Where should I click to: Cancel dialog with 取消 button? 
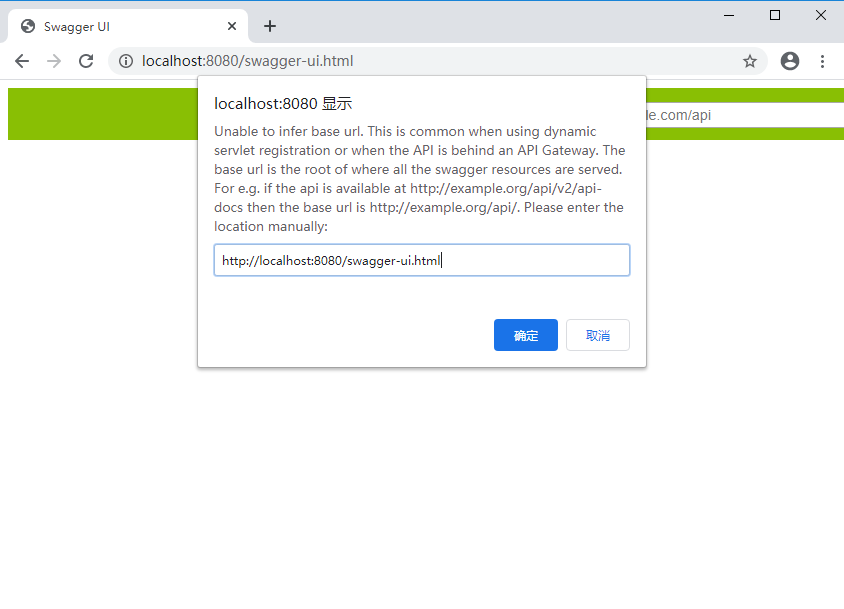coord(597,335)
